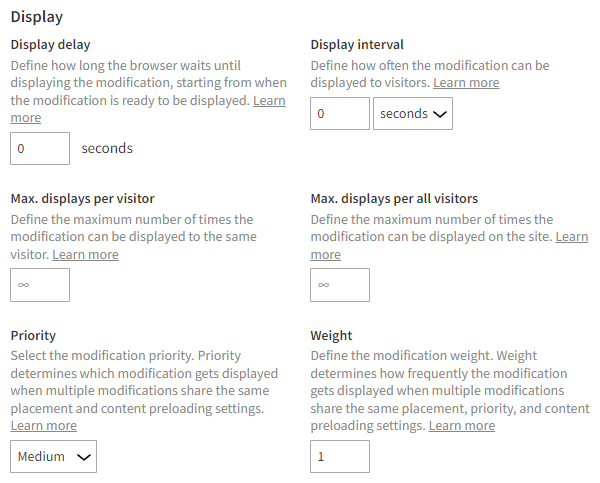Expand the Priority dropdown showing Medium
Image resolution: width=600 pixels, height=483 pixels.
pyautogui.click(x=56, y=457)
